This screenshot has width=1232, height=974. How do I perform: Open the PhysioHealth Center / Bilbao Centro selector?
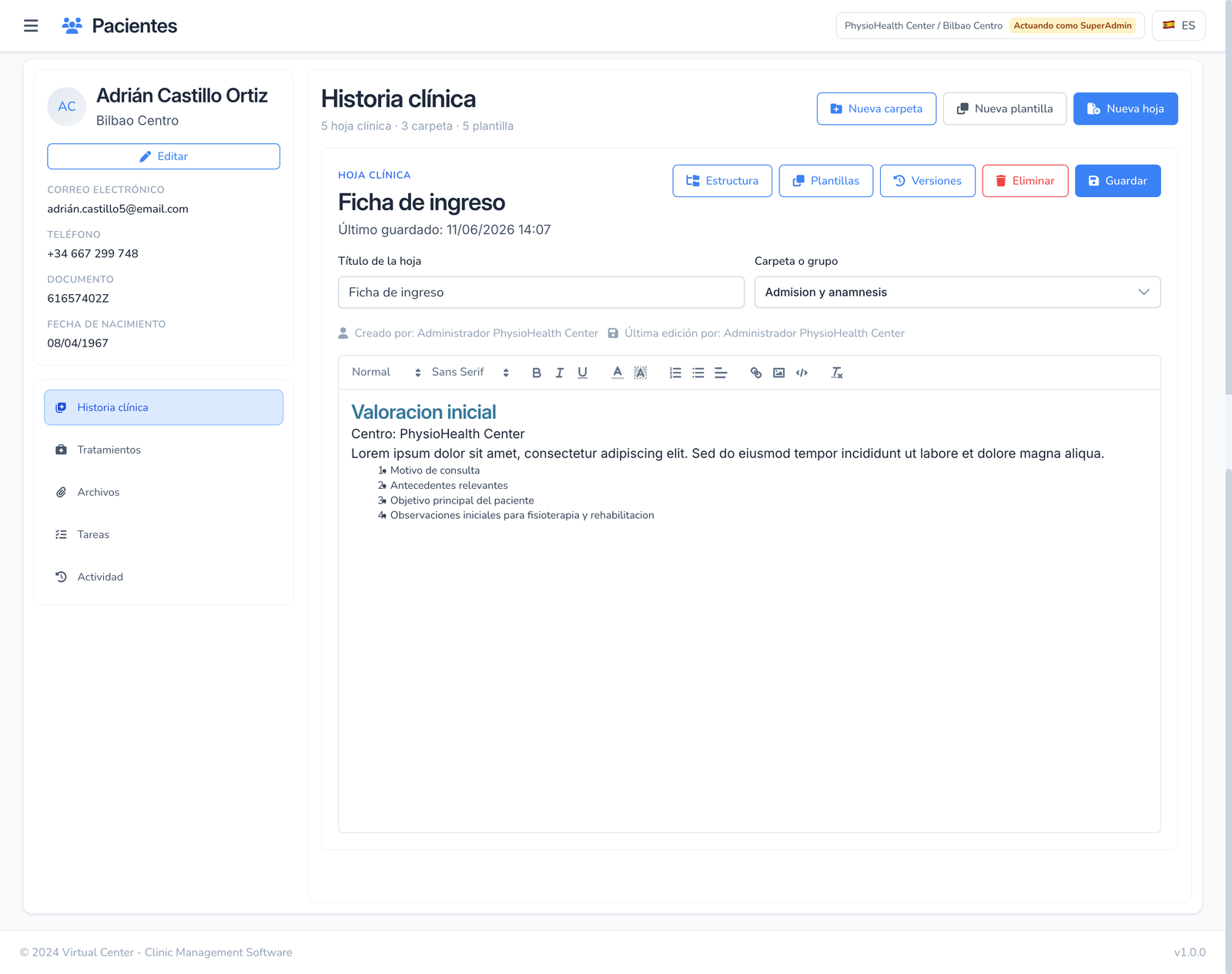[990, 25]
